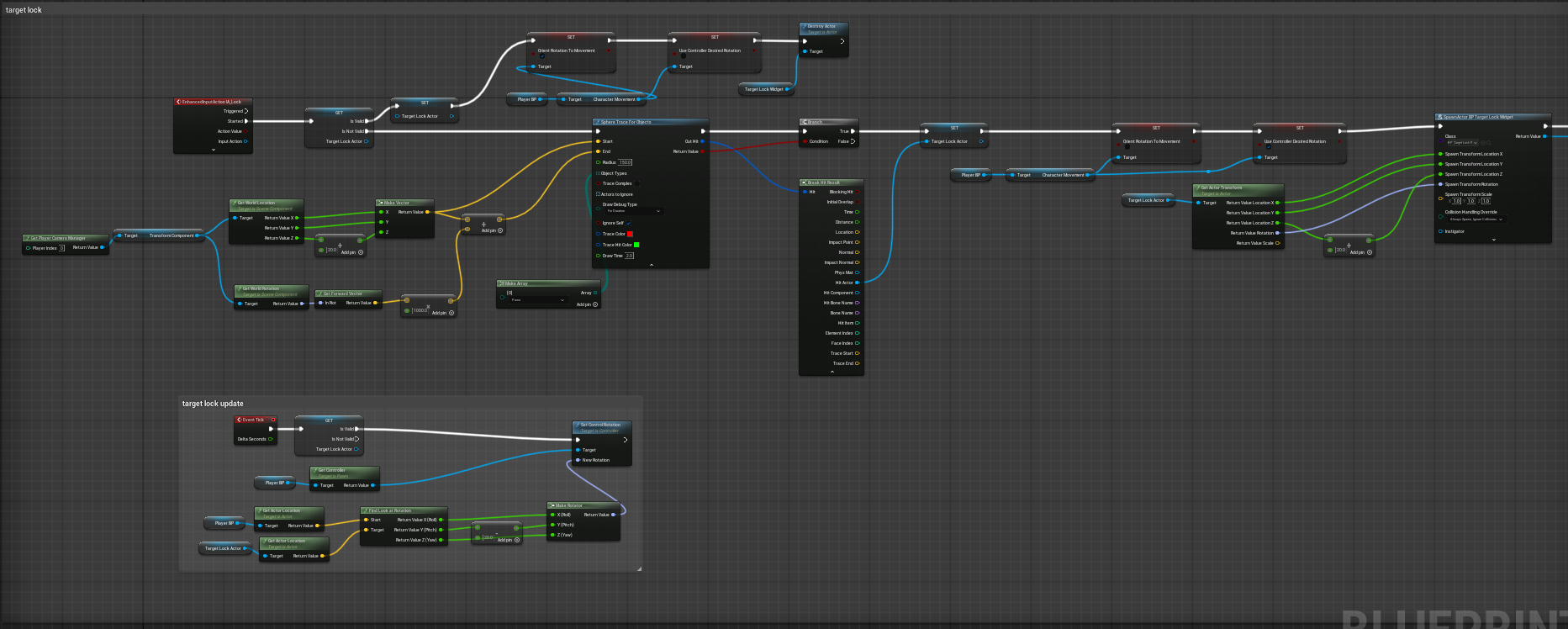The width and height of the screenshot is (1568, 629).
Task: Click Return Value Scale pin on Get Actor Transform
Action: [1278, 243]
